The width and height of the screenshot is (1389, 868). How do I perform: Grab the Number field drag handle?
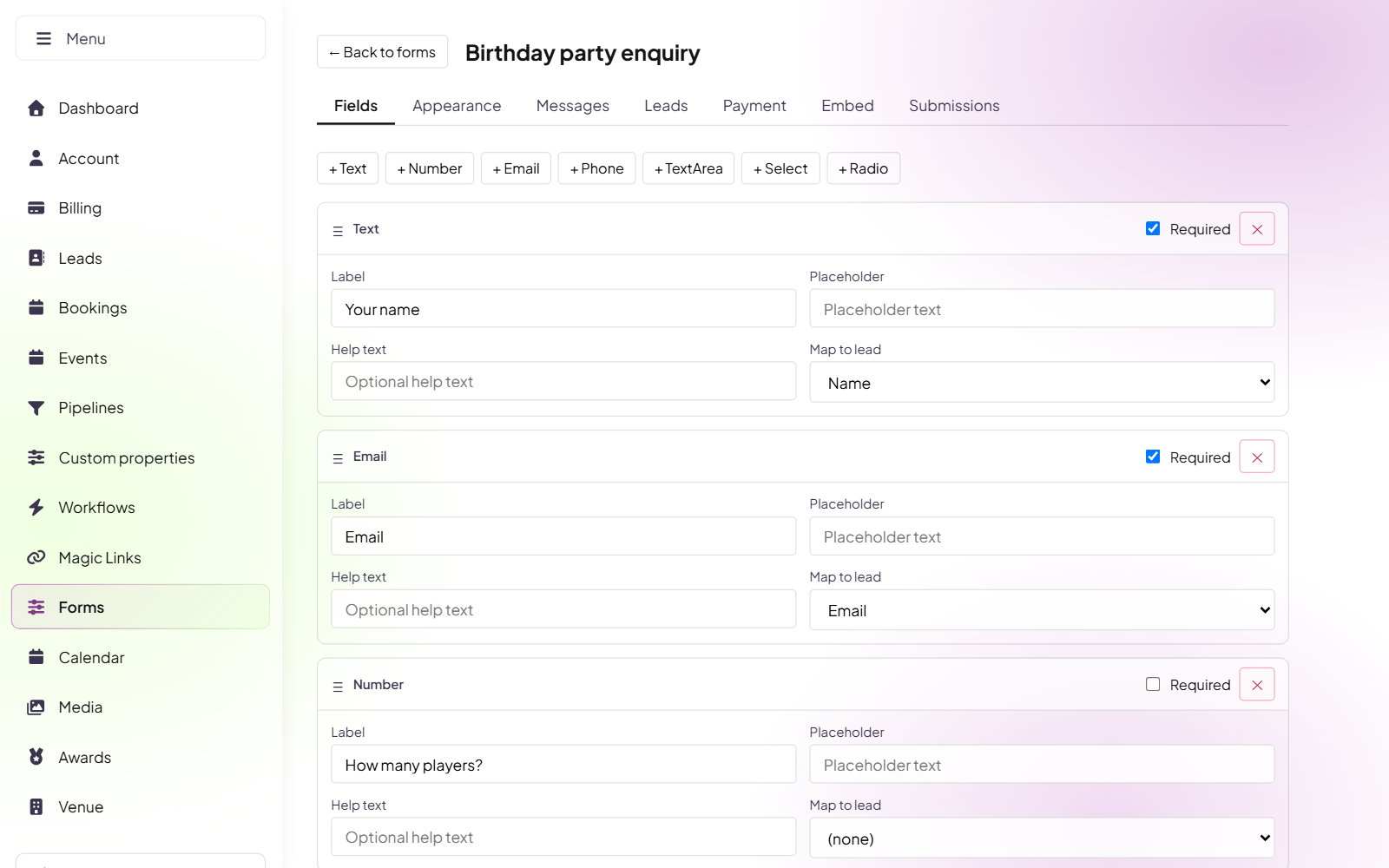point(338,687)
